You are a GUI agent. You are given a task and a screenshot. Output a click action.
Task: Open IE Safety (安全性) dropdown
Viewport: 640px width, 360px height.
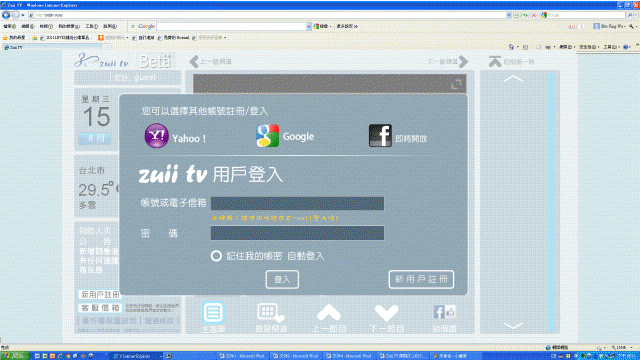(588, 47)
